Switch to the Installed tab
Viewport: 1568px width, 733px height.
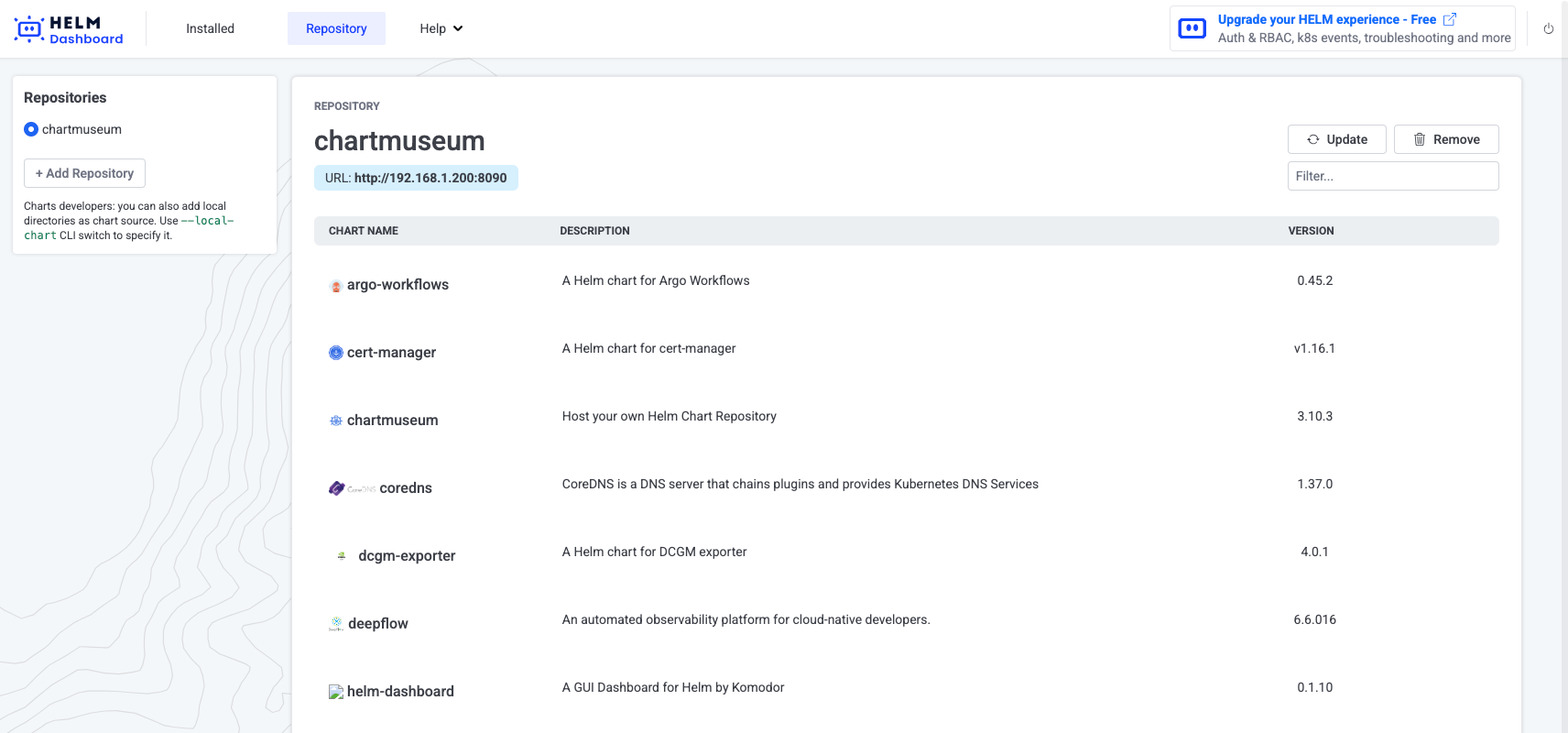pos(210,28)
